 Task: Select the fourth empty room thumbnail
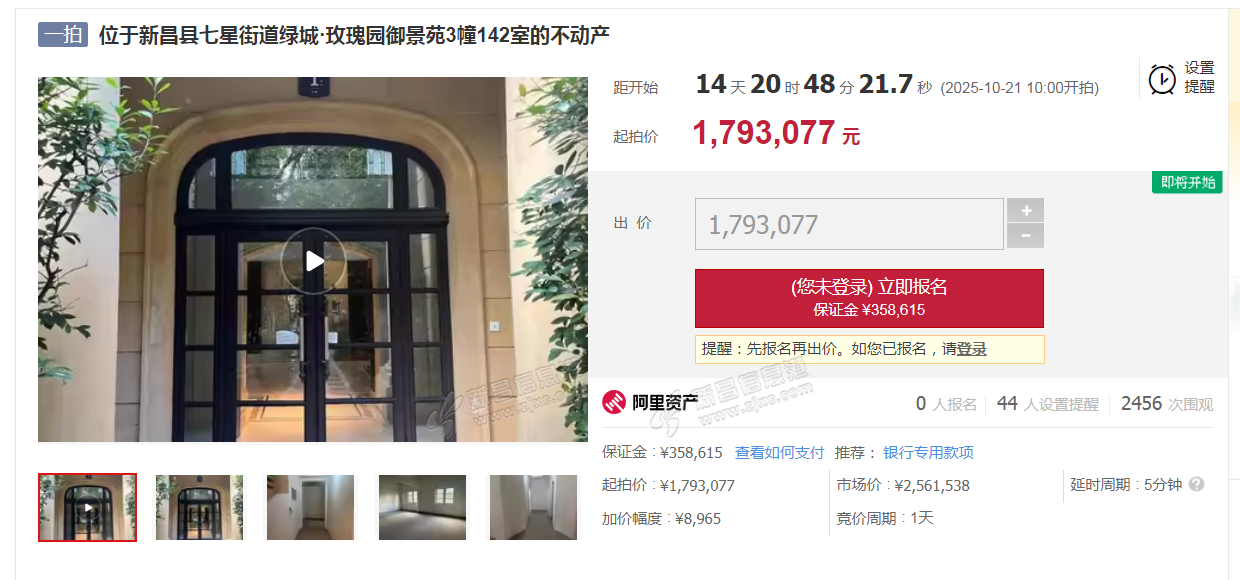click(x=422, y=507)
